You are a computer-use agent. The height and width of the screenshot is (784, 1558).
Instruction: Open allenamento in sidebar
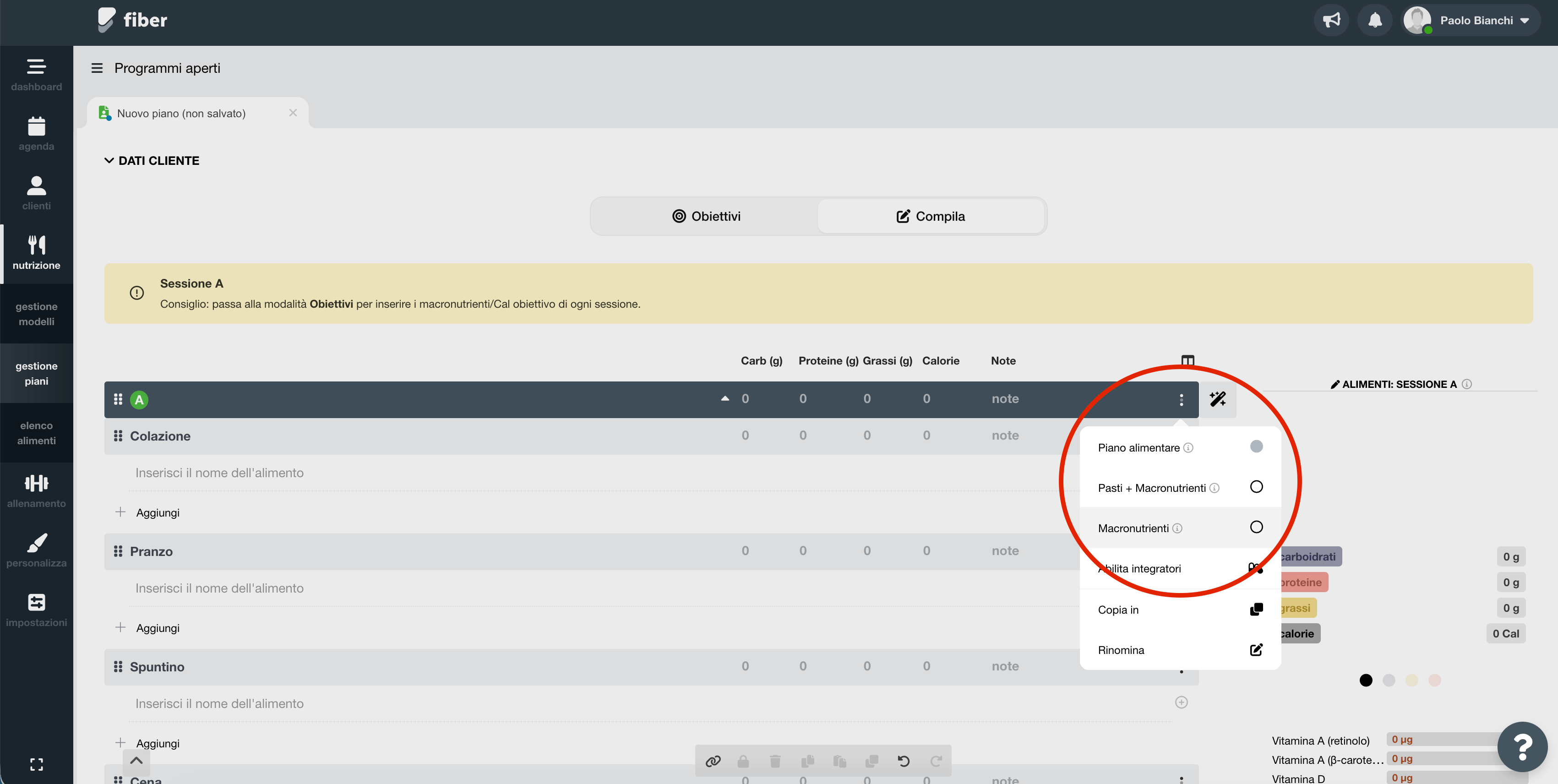pos(36,491)
